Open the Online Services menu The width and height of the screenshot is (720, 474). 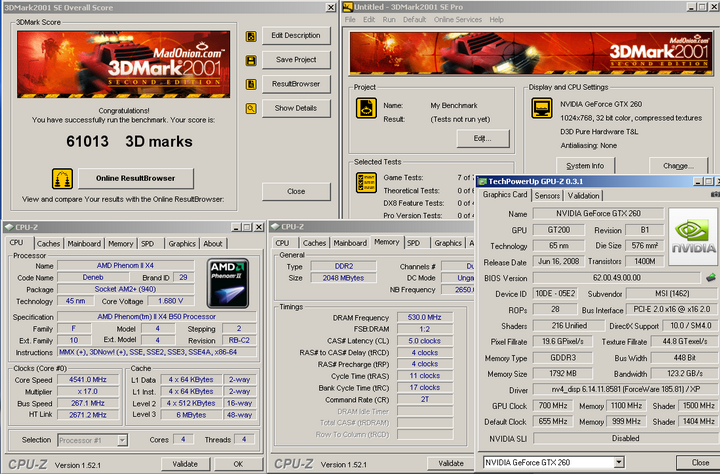458,20
